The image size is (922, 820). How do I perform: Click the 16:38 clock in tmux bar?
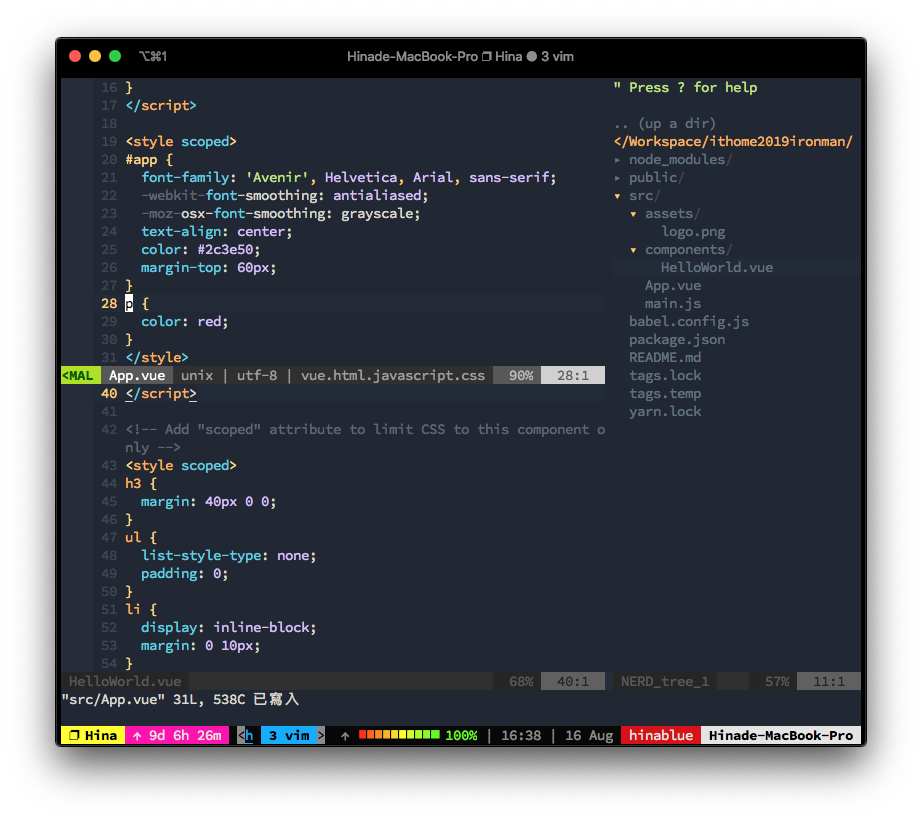[521, 735]
